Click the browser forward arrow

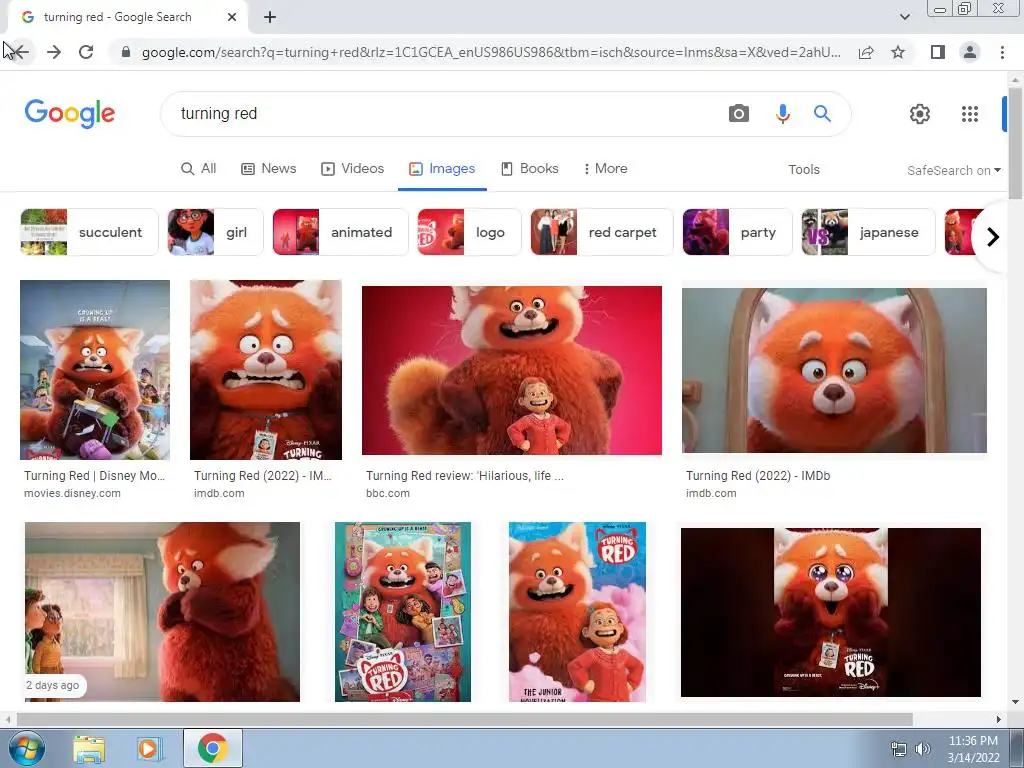54,52
